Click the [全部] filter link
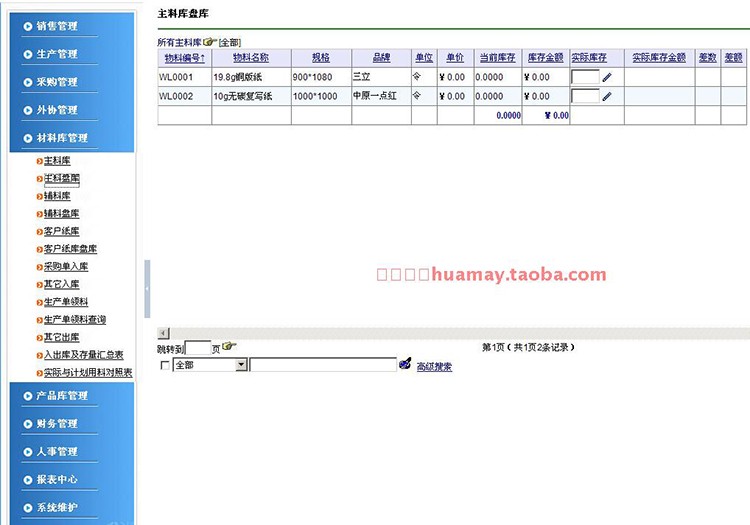750x525 pixels. pyautogui.click(x=230, y=43)
